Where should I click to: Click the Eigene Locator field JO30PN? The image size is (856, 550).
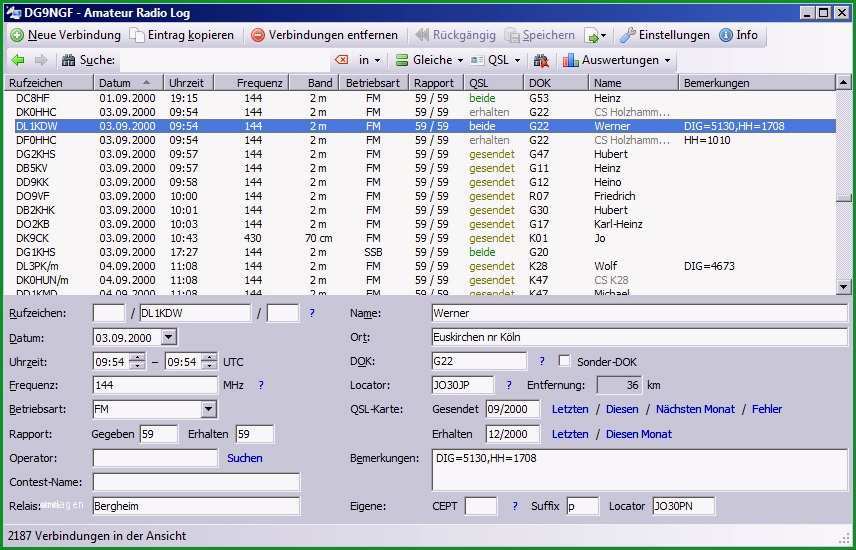683,506
